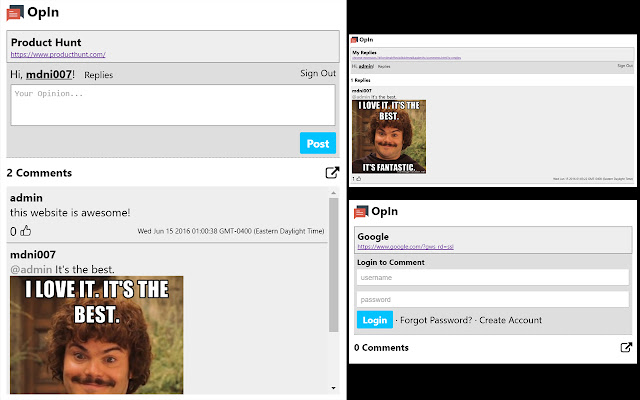Viewport: 640px width, 400px height.
Task: Like admin's comment with thumbs-up icon
Action: [x=26, y=231]
